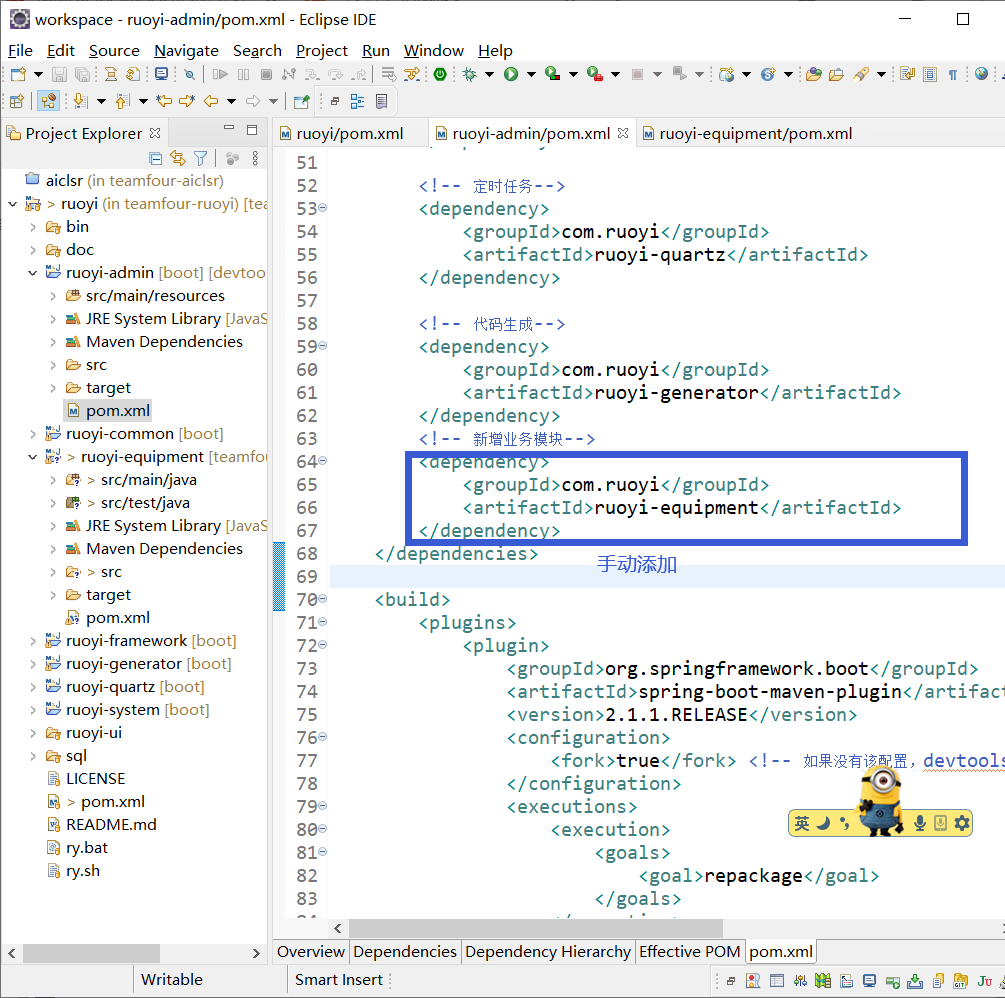Fold the dependency block at line 53
This screenshot has height=998, width=1005.
(322, 208)
